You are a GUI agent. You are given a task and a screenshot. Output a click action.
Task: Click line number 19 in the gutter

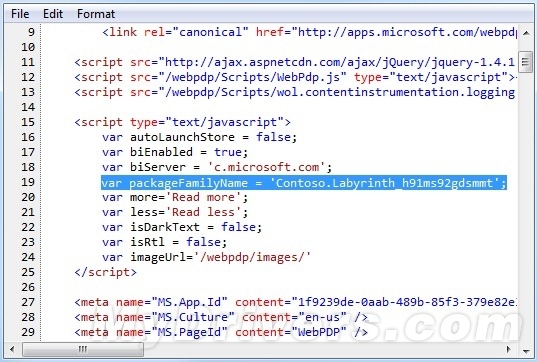tap(28, 182)
